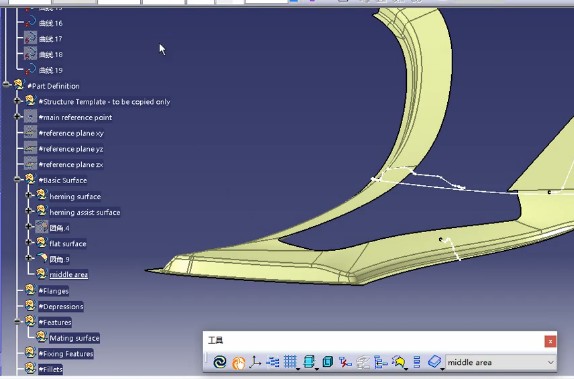Open the middle area combo box
The image size is (574, 379).
500,363
